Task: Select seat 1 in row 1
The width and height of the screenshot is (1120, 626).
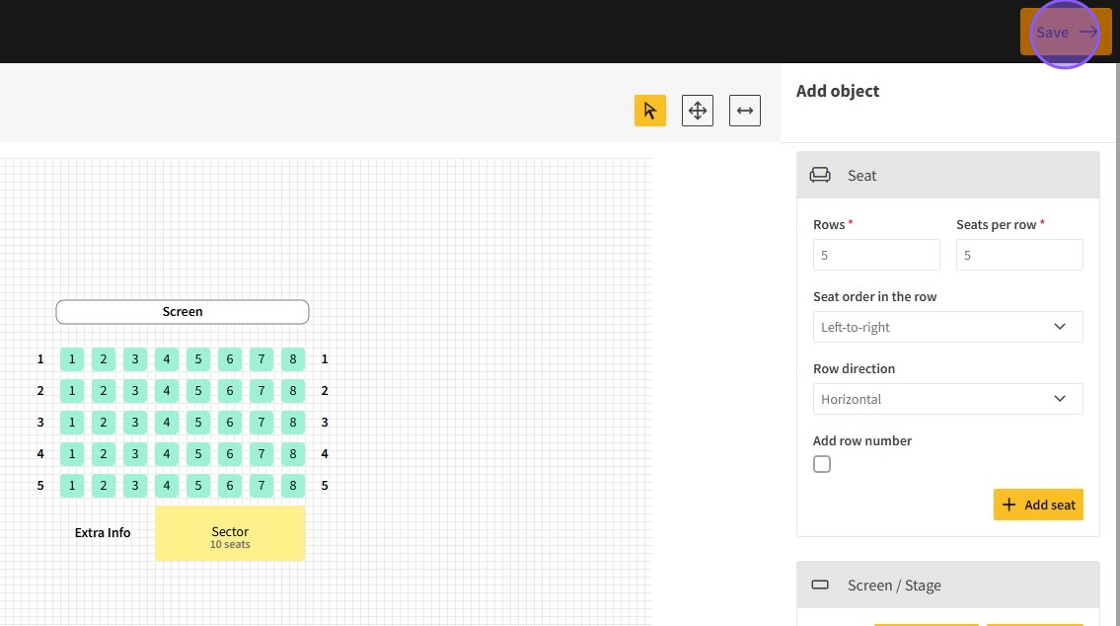Action: [72, 359]
